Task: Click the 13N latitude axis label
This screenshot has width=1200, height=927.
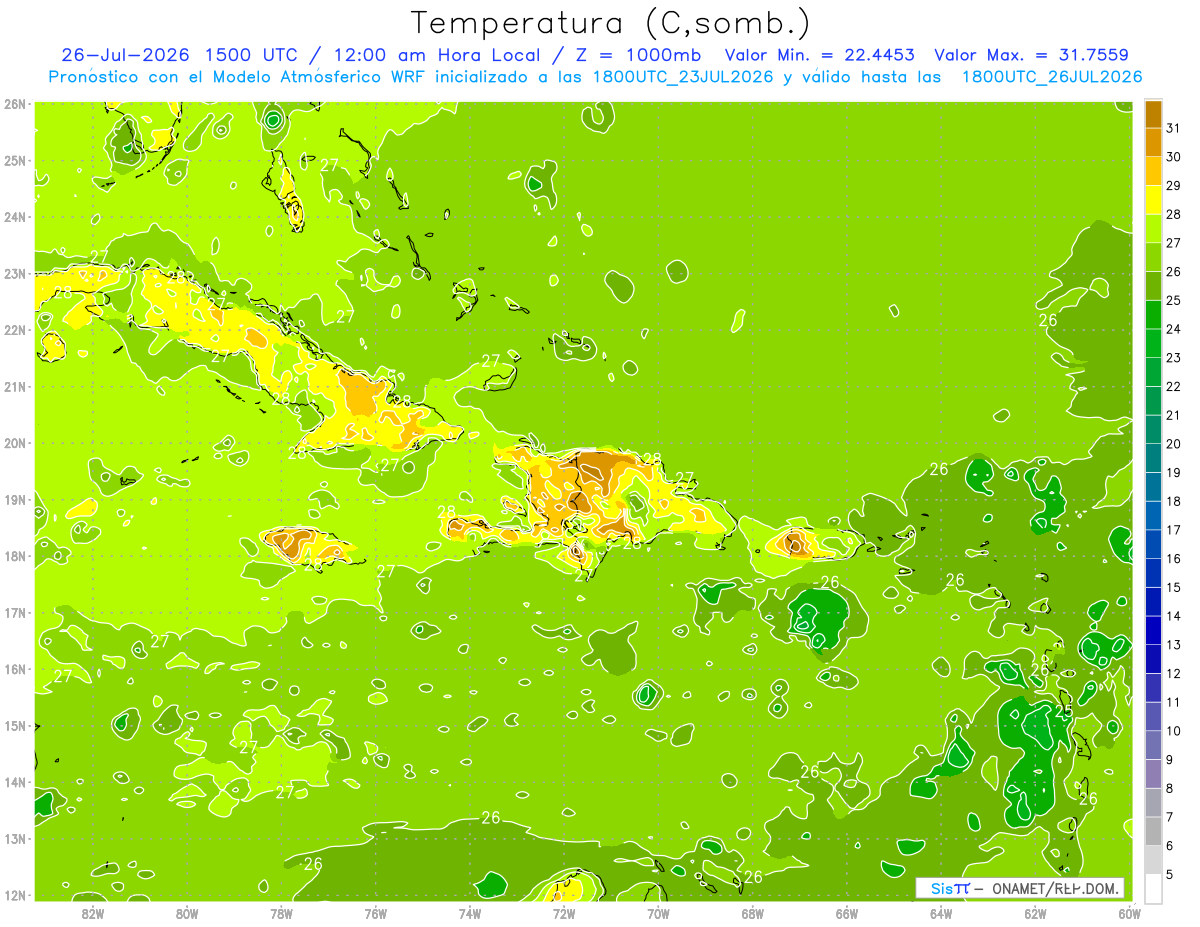Action: (15, 839)
